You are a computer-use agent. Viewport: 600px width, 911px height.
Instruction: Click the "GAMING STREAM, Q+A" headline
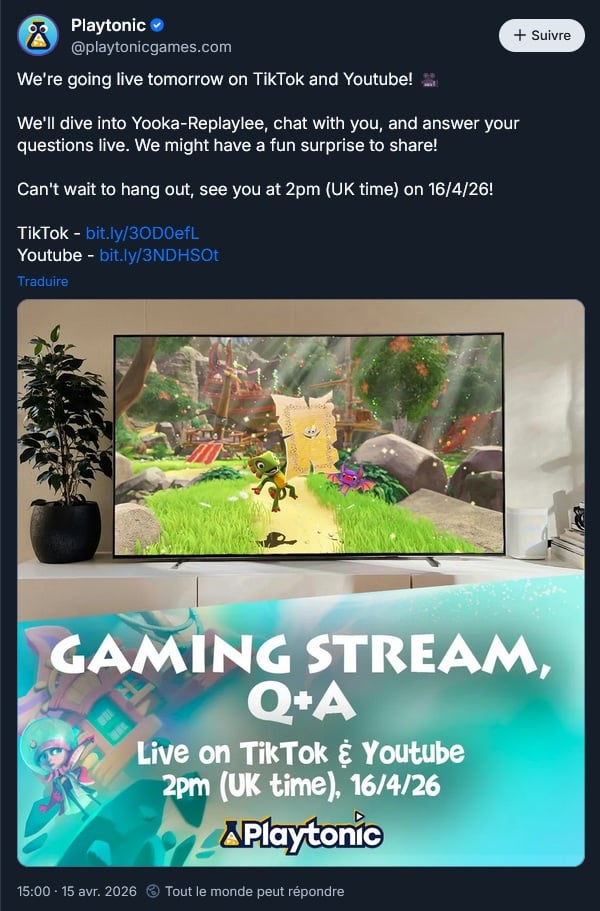[x=300, y=678]
